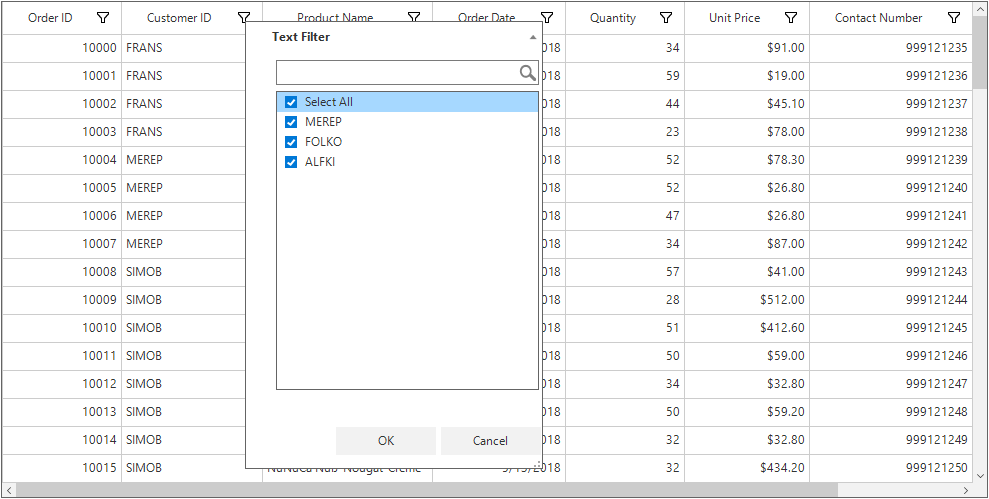
Task: Uncheck the ALFKI checkbox
Action: [291, 162]
